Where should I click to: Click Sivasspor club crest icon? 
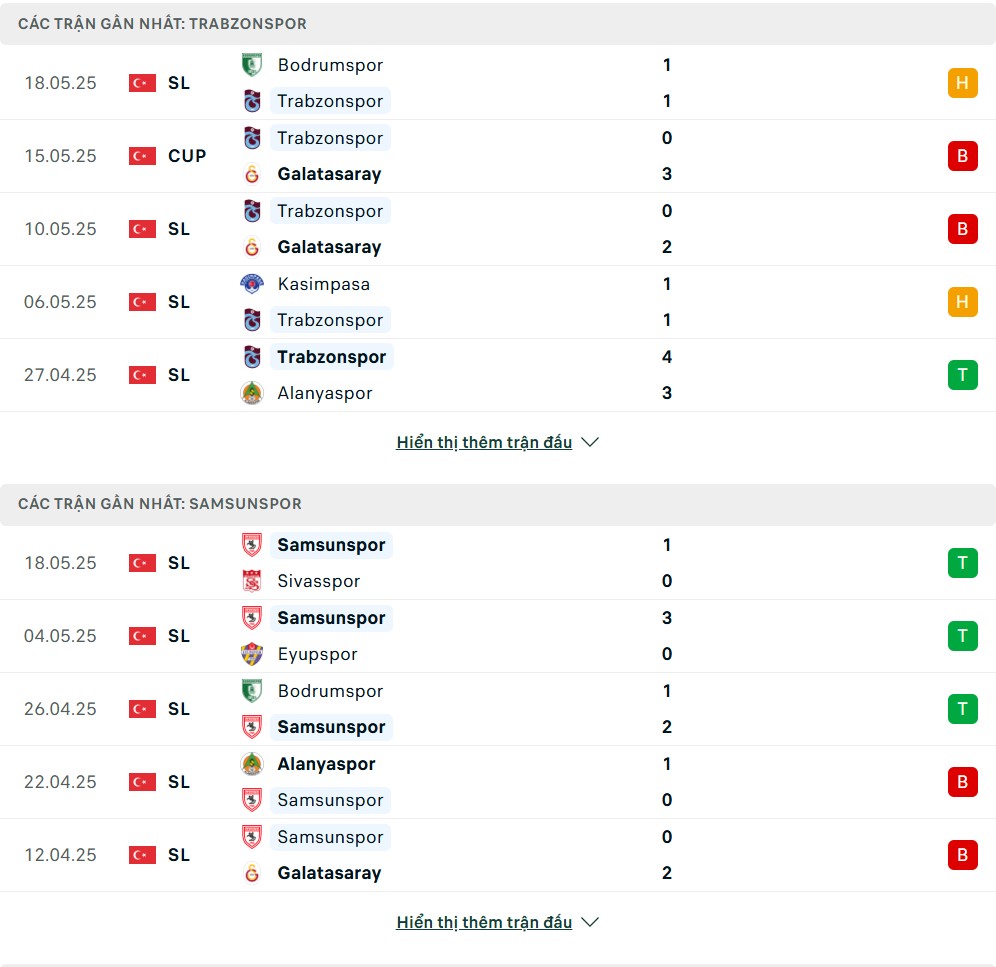[252, 581]
